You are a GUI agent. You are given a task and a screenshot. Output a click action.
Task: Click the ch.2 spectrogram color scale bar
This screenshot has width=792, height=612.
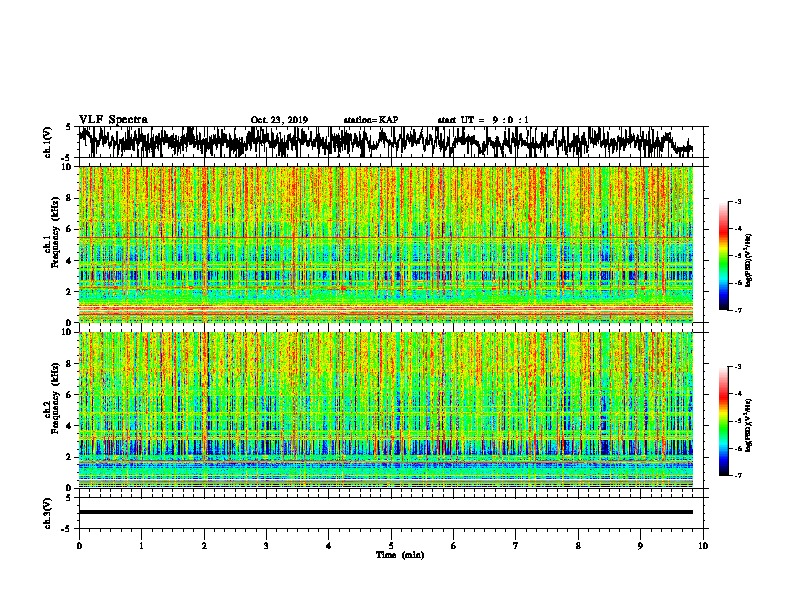[723, 421]
